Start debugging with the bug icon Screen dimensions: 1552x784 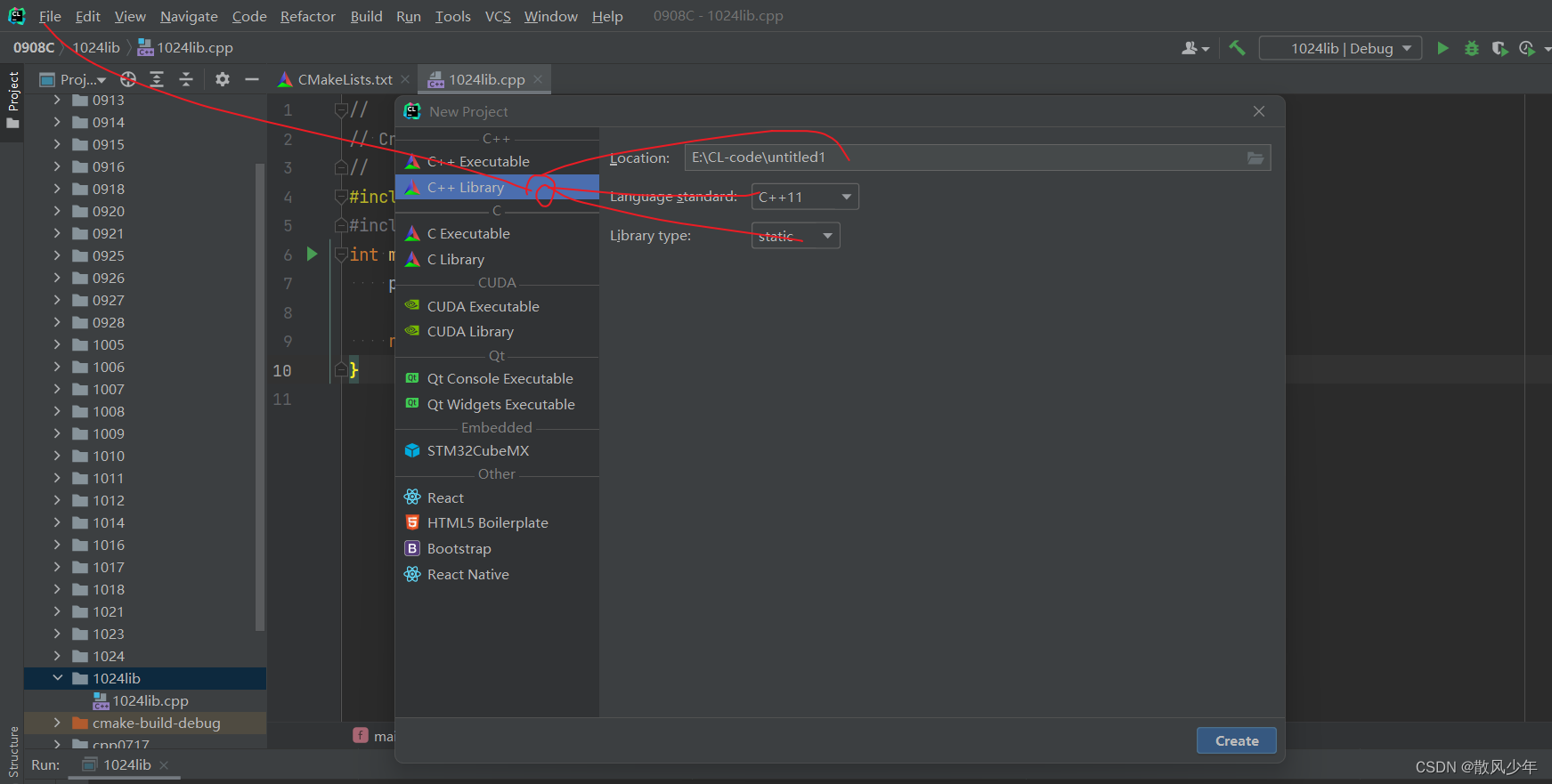[x=1472, y=48]
